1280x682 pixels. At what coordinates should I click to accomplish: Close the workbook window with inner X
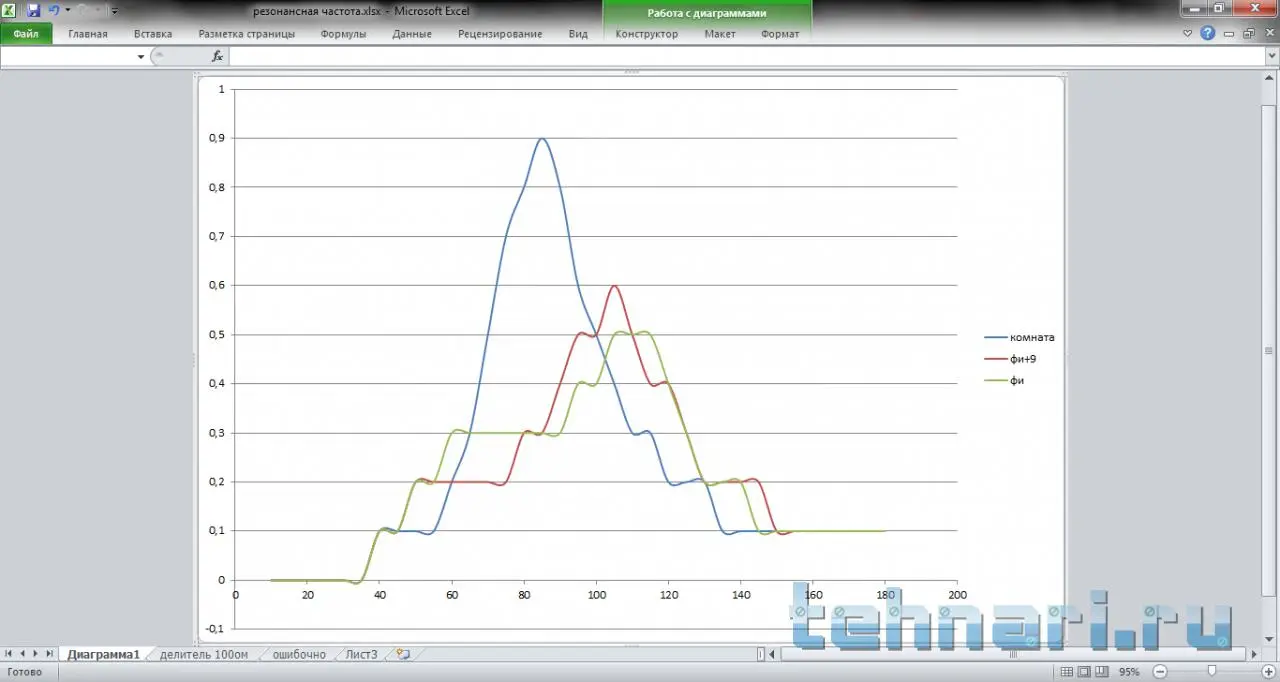pos(1268,33)
